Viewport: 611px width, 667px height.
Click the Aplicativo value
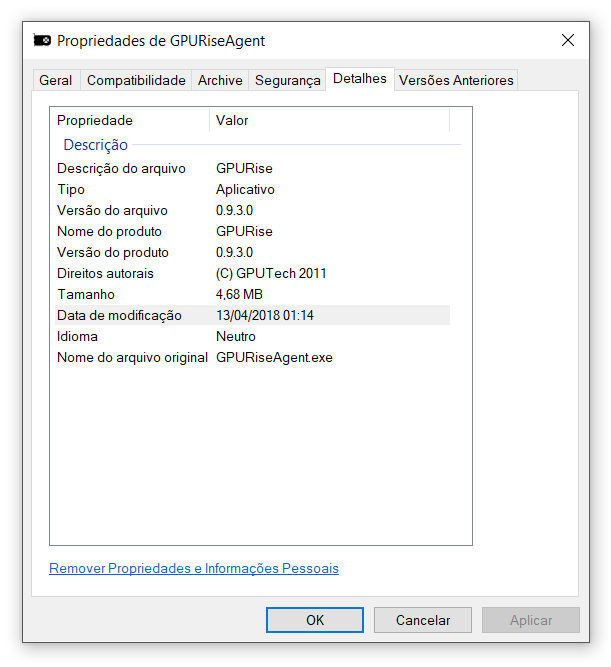245,189
